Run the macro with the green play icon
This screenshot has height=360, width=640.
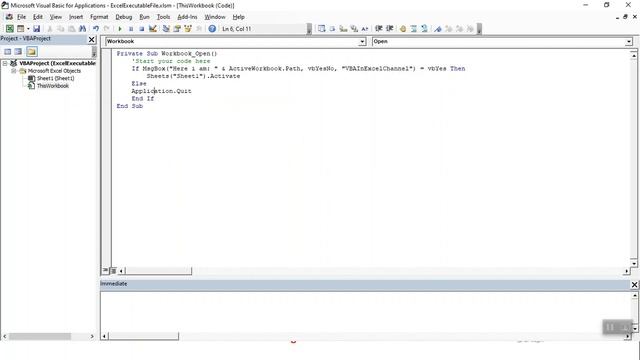[120, 29]
